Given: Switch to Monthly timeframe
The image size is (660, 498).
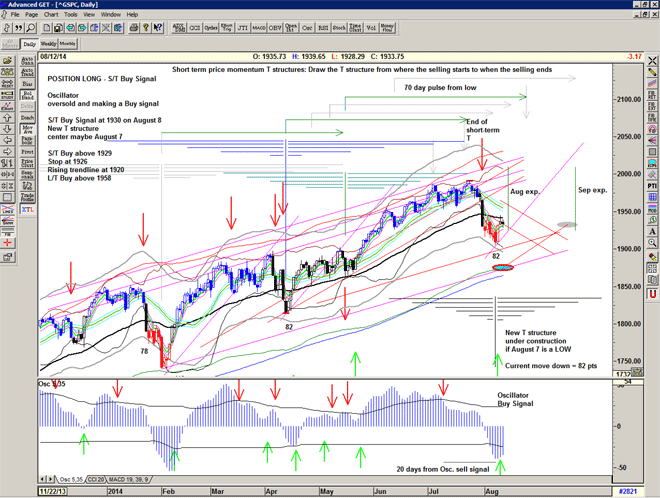Looking at the screenshot, I should tap(68, 44).
